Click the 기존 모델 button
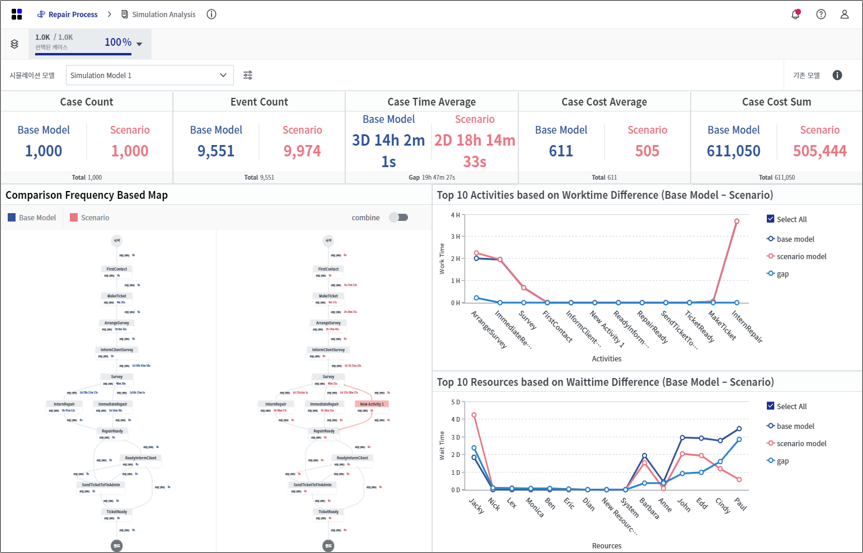The image size is (863, 553). coord(806,76)
